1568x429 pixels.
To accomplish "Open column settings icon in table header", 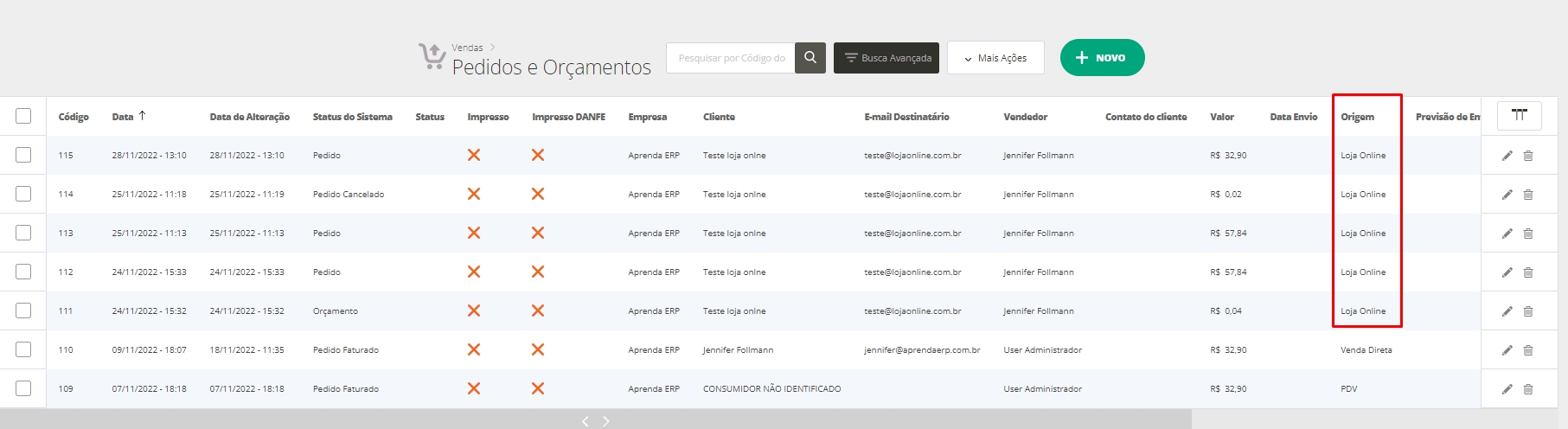I will (x=1519, y=115).
